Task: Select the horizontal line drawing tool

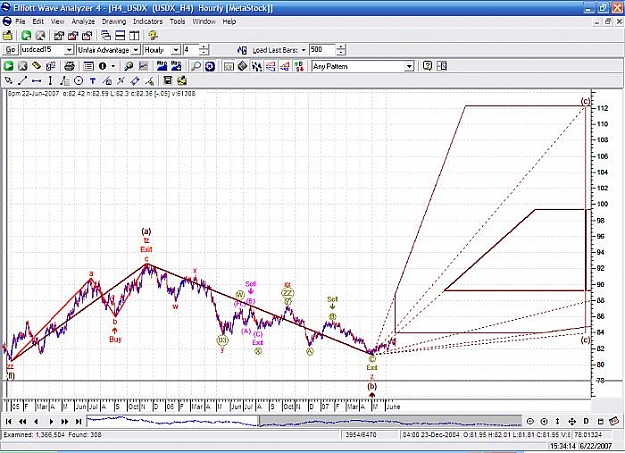Action: 36,81
